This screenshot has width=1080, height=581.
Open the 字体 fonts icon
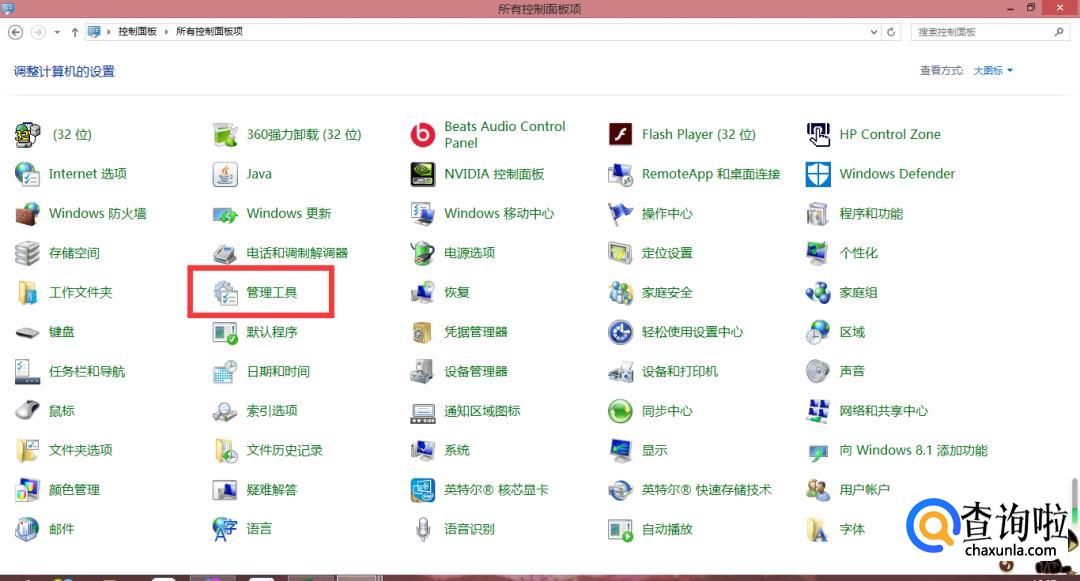(818, 529)
